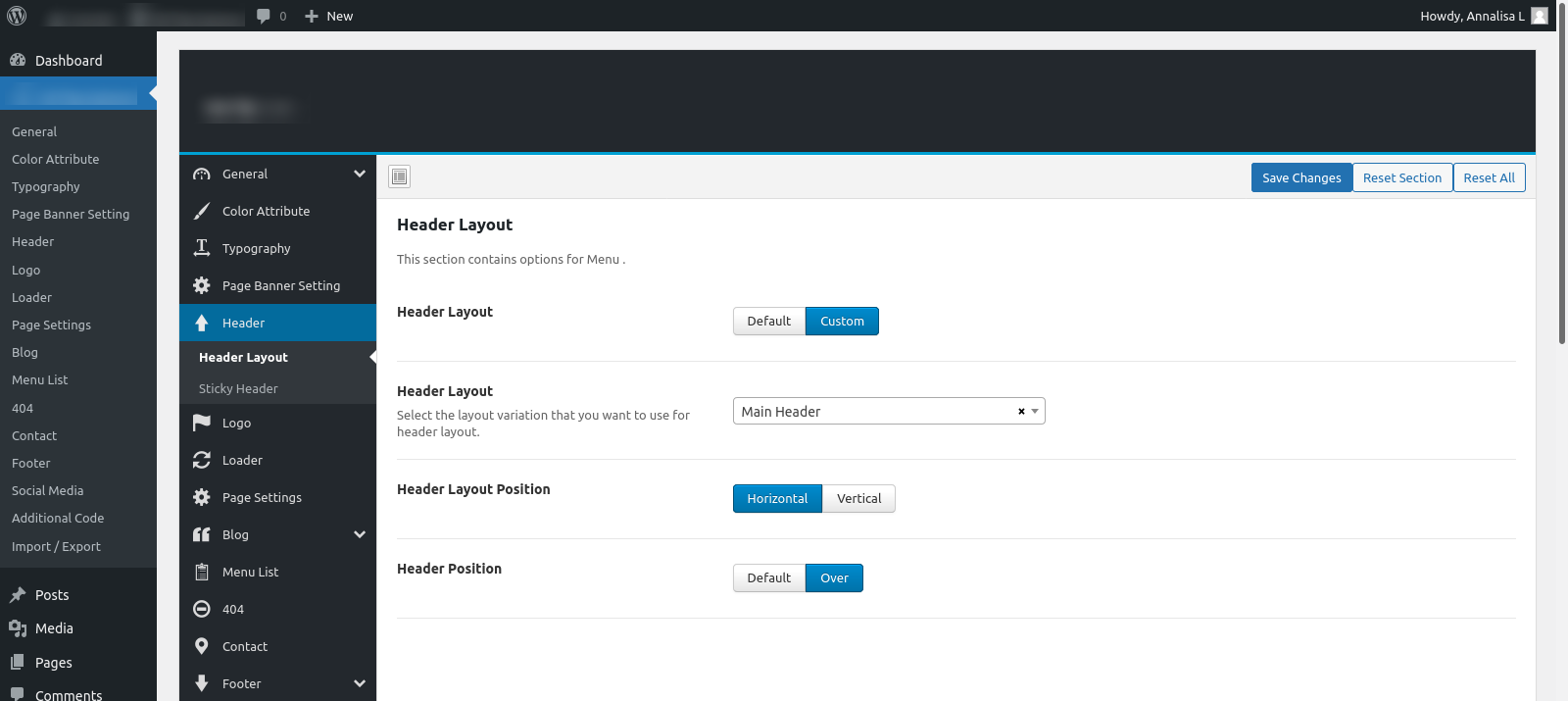Screen dimensions: 1568x701
Task: Open Footer in the left admin submenu
Action: tap(31, 463)
